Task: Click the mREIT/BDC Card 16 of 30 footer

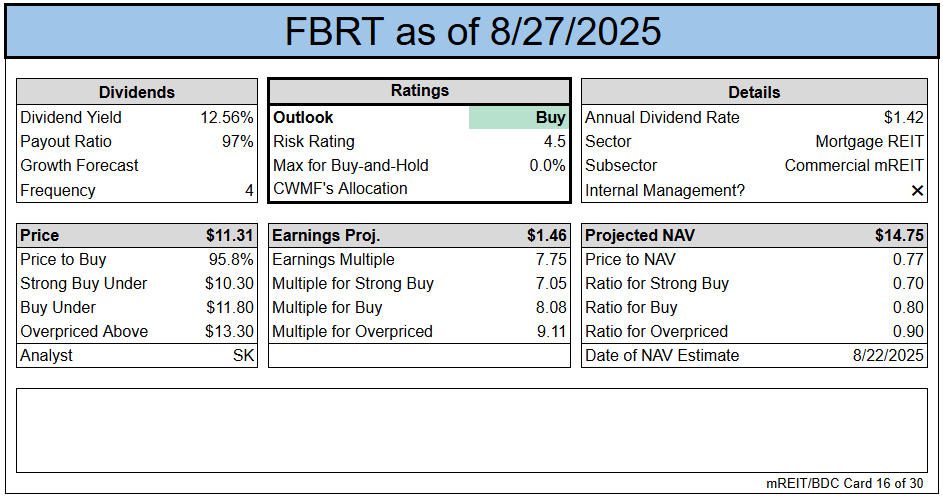Action: 844,483
